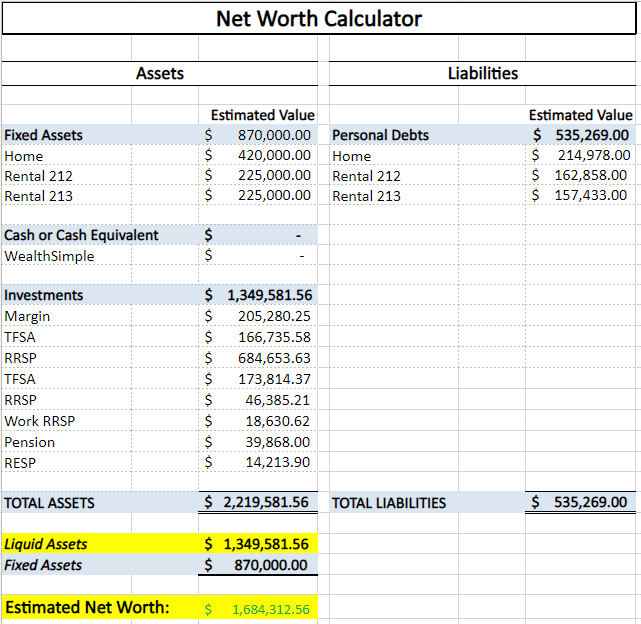Select the Pension row label
The height and width of the screenshot is (624, 641).
tap(29, 442)
